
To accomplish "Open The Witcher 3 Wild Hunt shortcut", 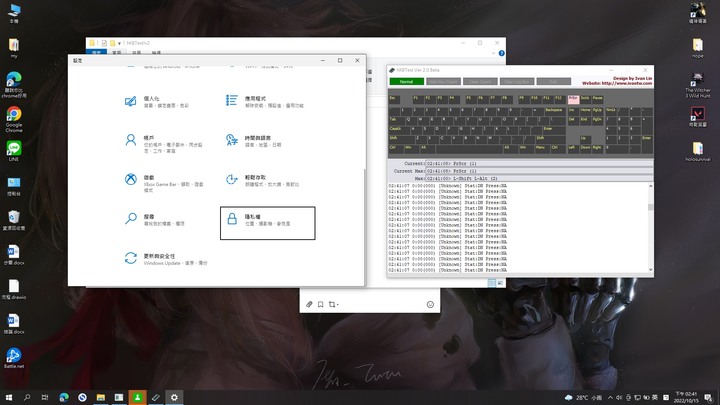I will [x=698, y=85].
